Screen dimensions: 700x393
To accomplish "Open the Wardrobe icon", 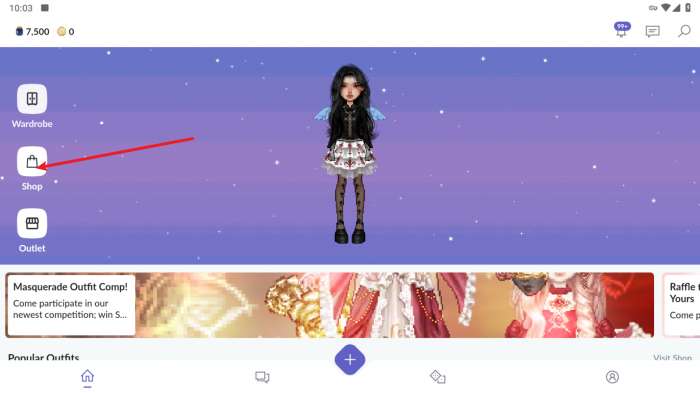I will 32,99.
